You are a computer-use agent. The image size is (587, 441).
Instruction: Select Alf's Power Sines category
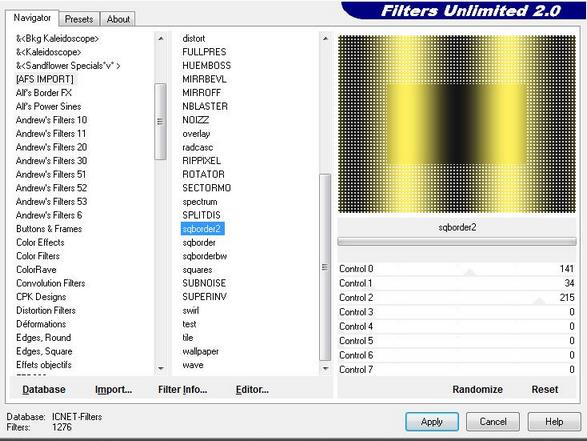tap(48, 106)
